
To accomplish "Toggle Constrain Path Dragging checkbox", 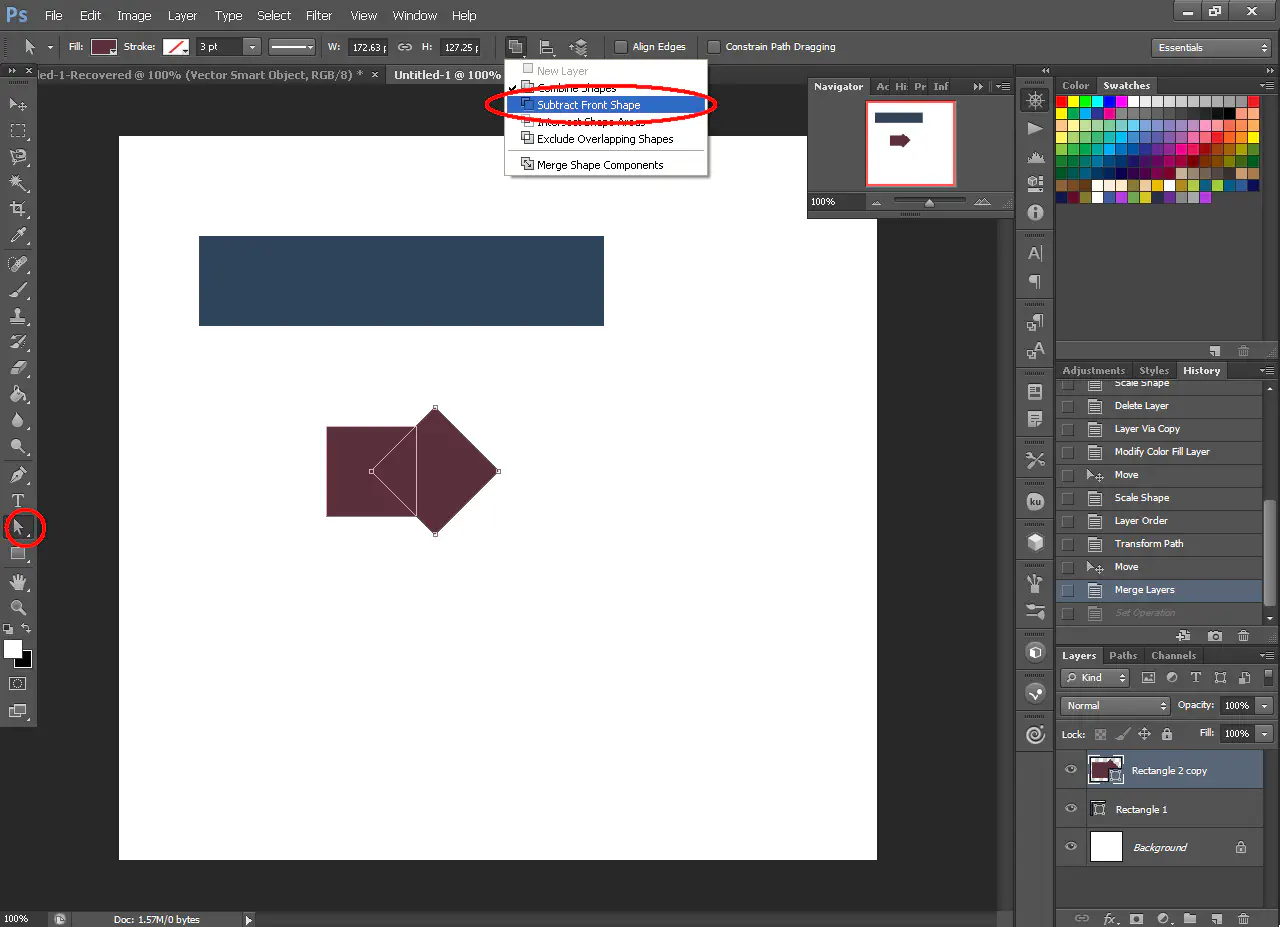I will coord(714,47).
